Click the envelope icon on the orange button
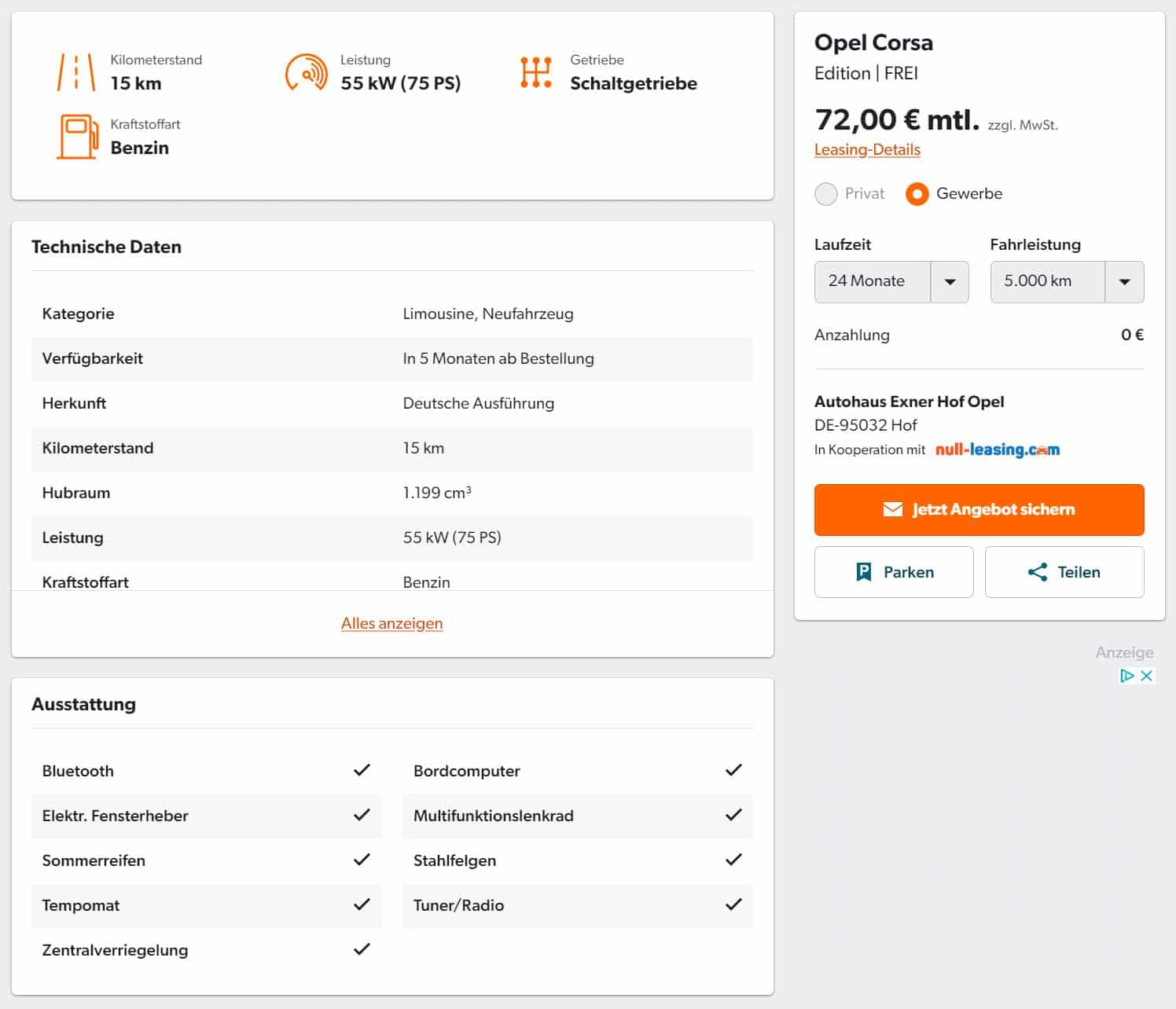 click(893, 509)
